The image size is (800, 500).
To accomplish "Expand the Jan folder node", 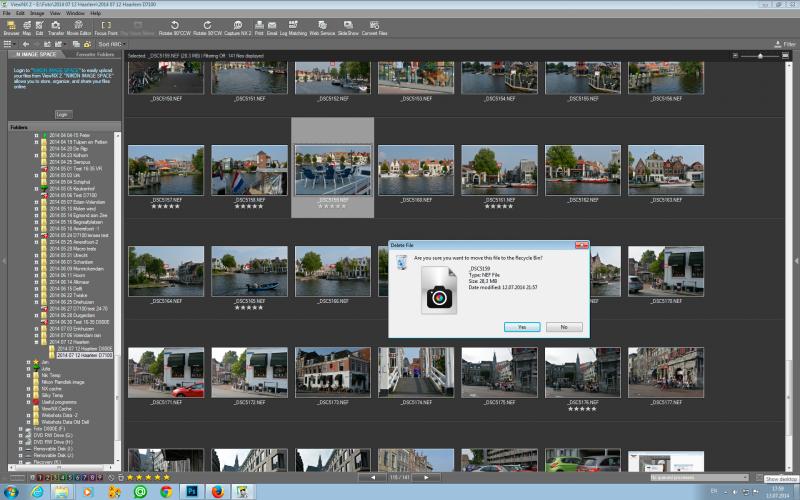I will 29,362.
